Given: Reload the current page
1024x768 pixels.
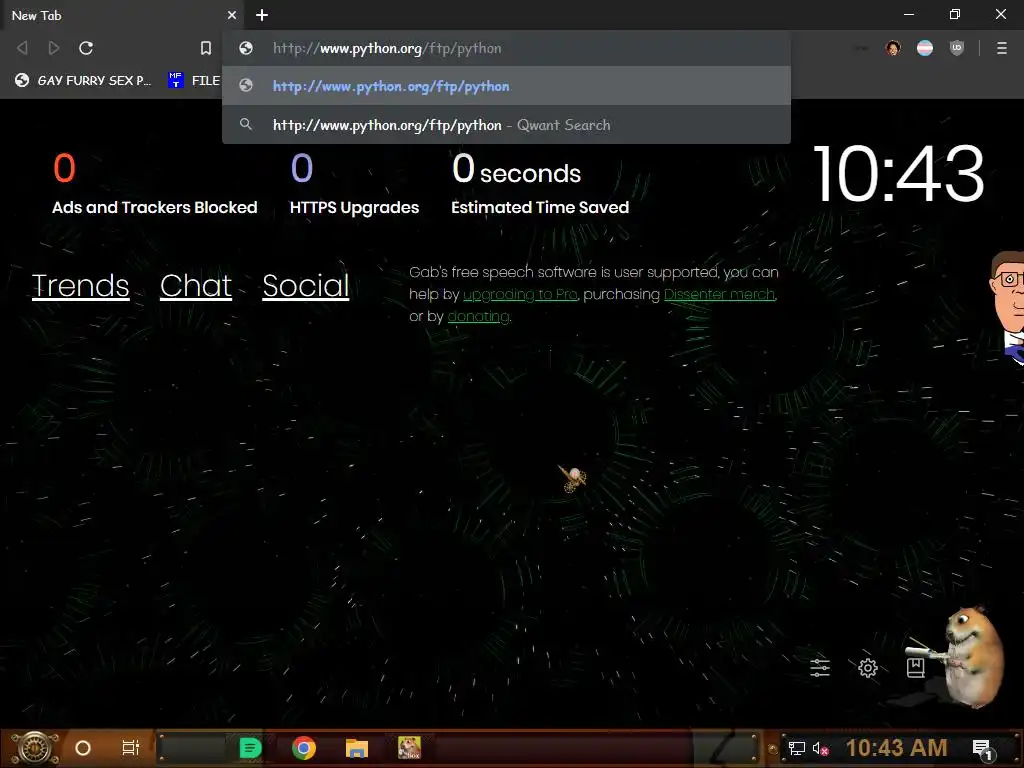Looking at the screenshot, I should click(x=86, y=48).
